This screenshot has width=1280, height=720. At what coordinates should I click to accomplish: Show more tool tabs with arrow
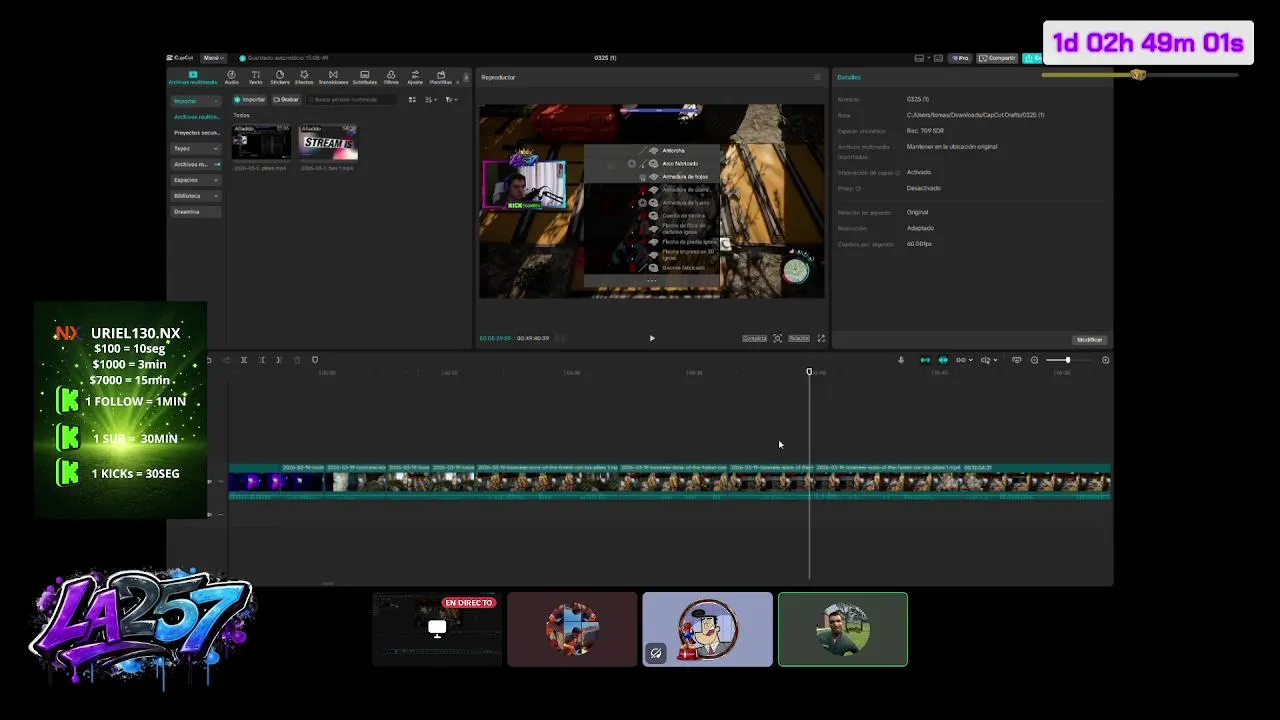(x=466, y=77)
